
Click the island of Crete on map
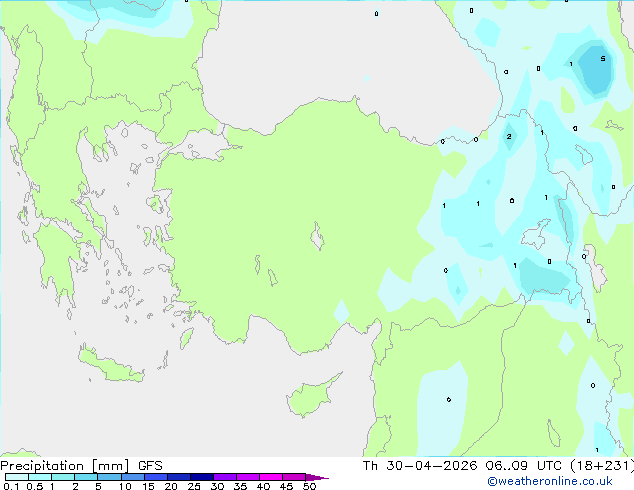(111, 366)
